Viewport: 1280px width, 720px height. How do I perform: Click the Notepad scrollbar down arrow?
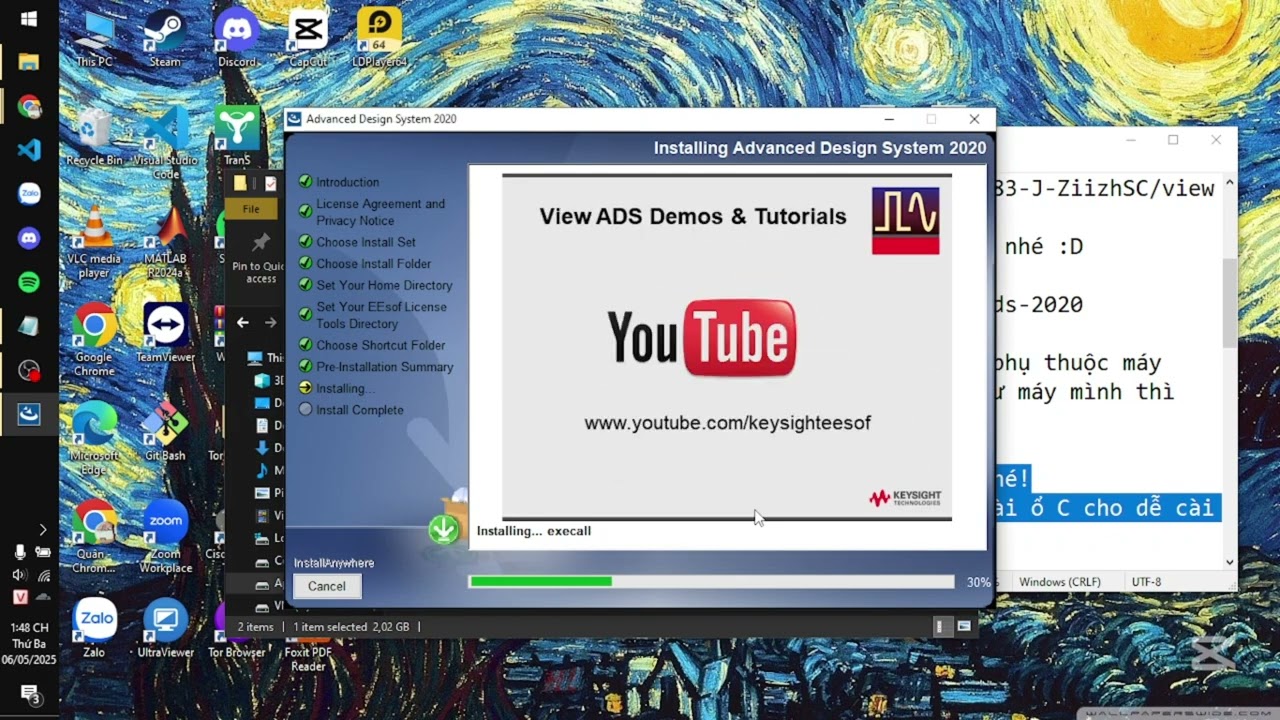(1230, 562)
